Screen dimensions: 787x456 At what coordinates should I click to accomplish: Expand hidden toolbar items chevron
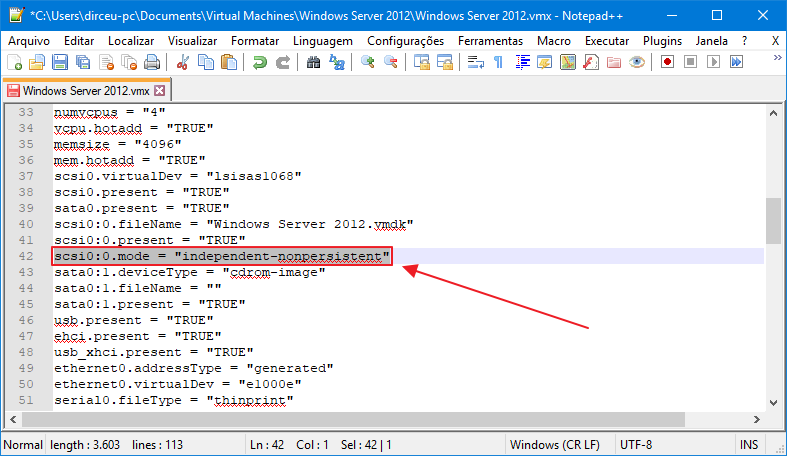tap(778, 58)
